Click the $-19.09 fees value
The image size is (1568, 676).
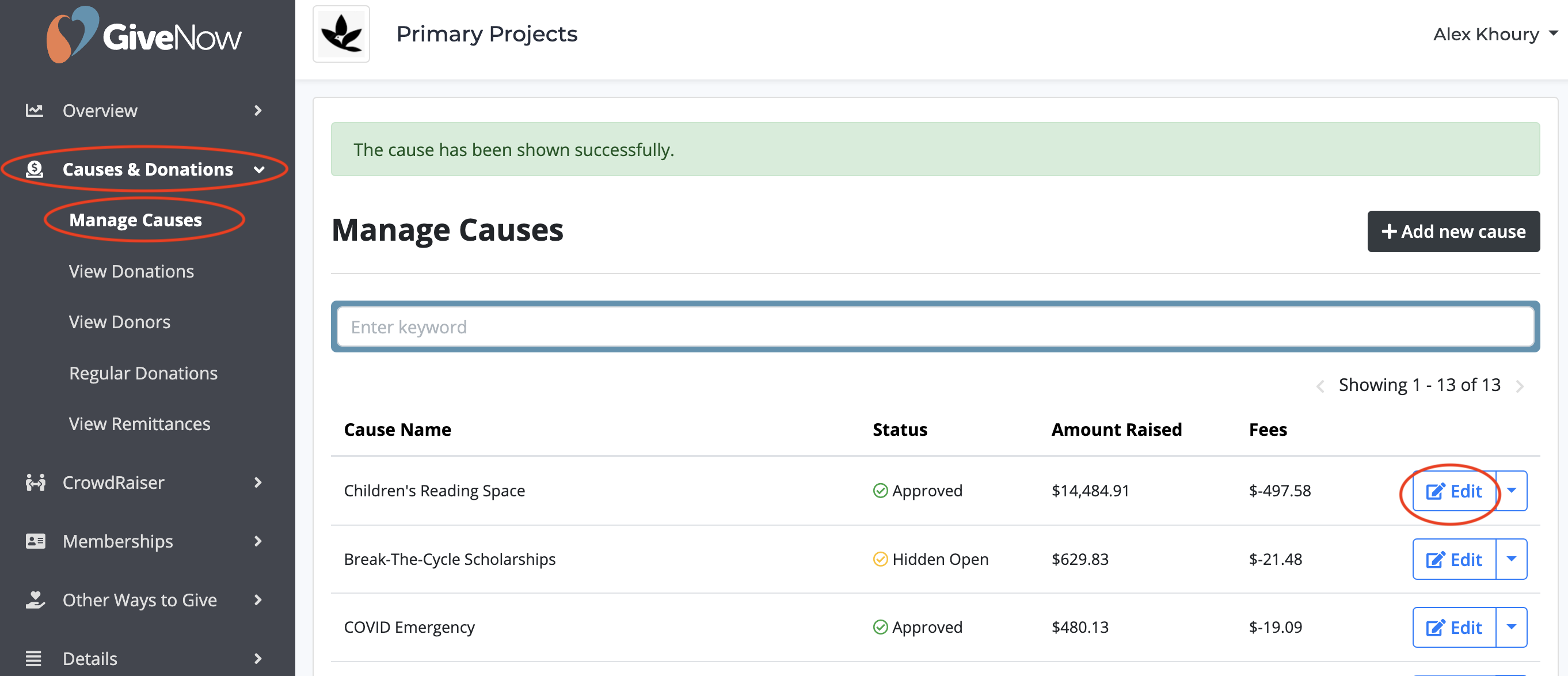1275,627
